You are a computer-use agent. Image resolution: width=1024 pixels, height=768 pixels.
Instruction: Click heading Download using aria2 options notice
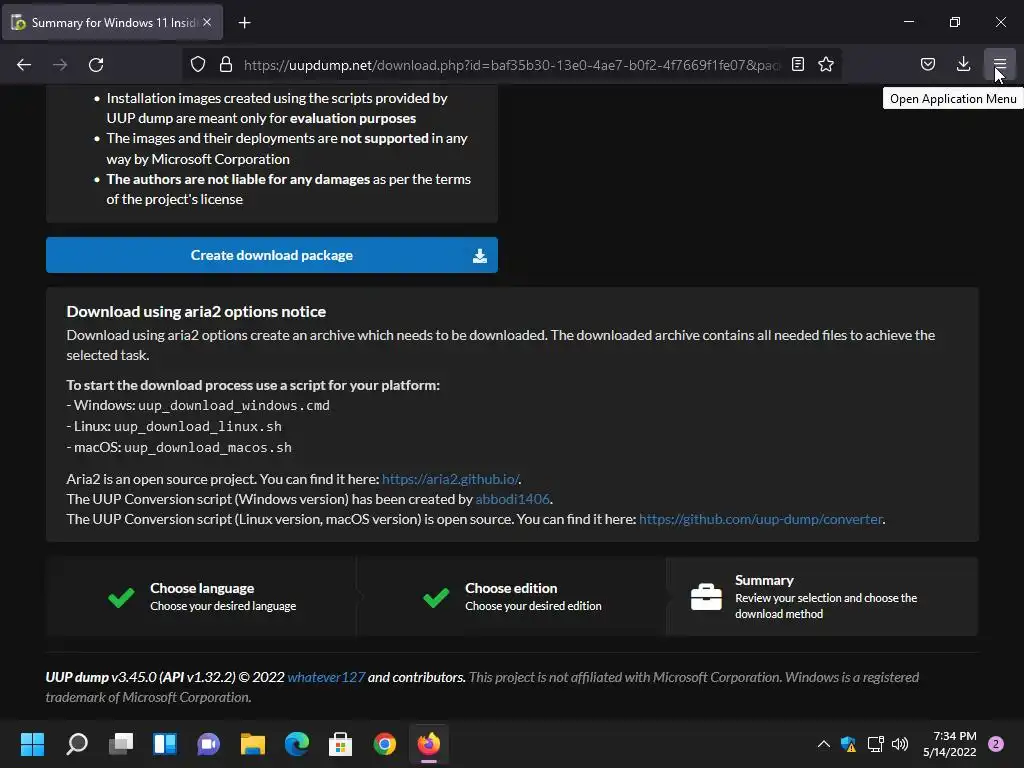coord(196,312)
